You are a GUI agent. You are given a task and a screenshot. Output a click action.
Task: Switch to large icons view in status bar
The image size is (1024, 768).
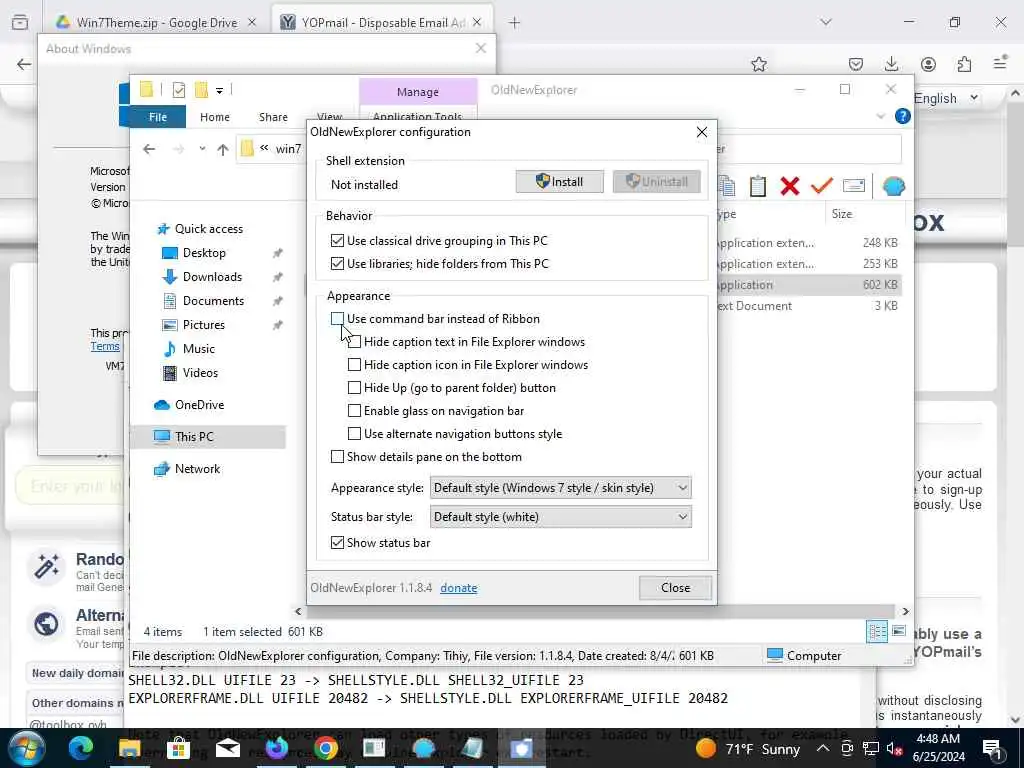[899, 632]
